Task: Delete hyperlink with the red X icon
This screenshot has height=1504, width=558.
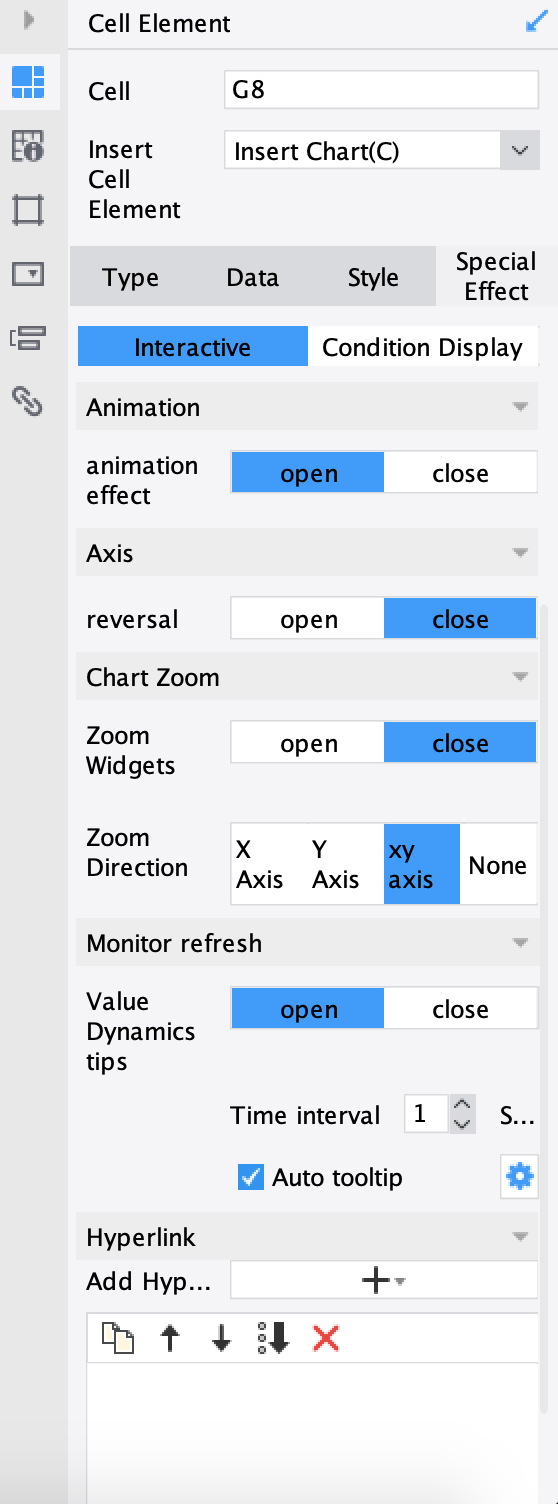Action: (326, 1338)
